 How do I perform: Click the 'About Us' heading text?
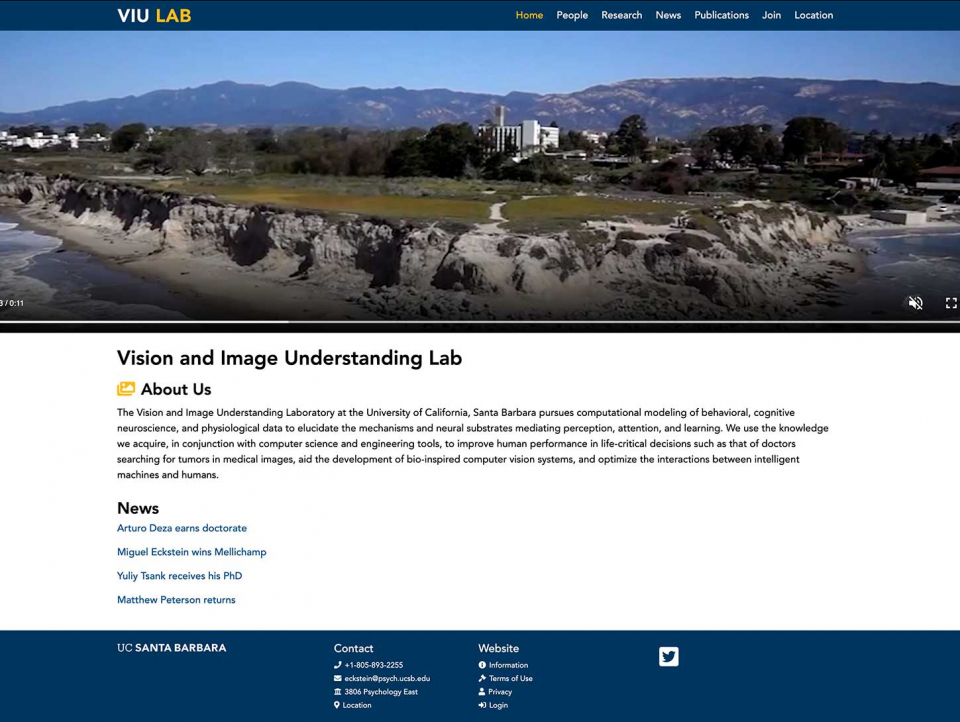176,389
